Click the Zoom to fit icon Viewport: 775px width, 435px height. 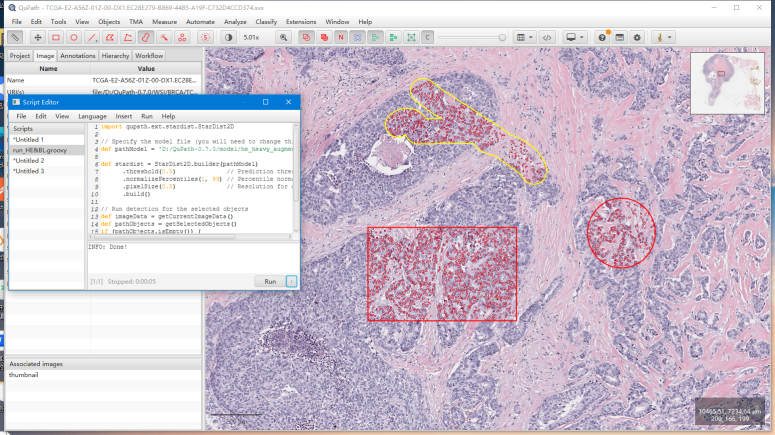284,37
